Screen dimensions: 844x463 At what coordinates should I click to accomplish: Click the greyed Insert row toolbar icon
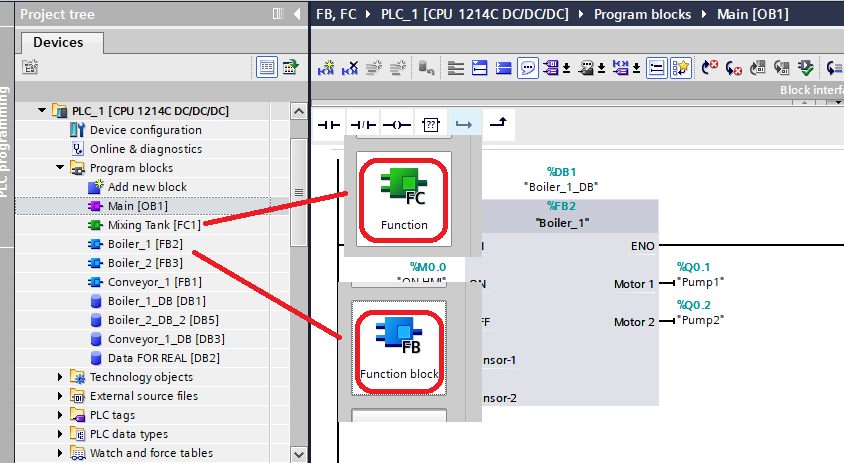click(374, 68)
